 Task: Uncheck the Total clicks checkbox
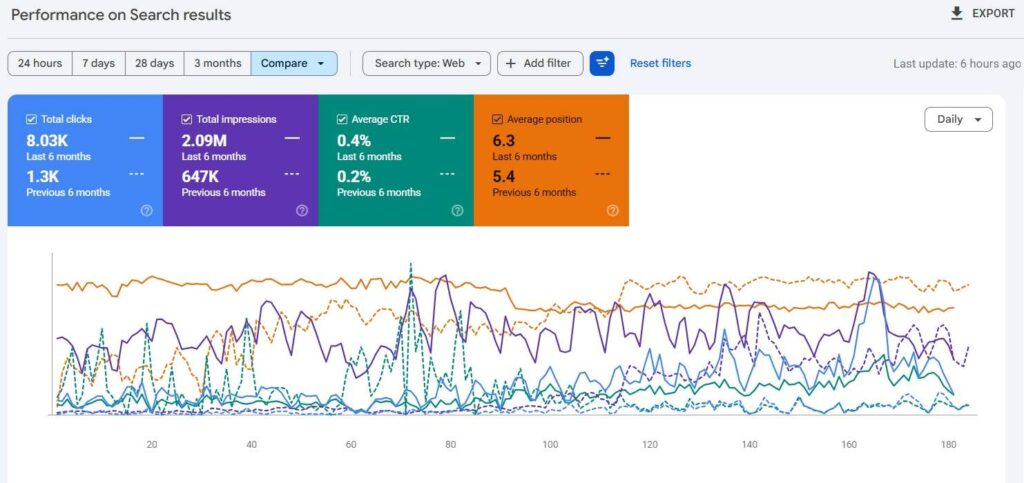click(x=31, y=119)
